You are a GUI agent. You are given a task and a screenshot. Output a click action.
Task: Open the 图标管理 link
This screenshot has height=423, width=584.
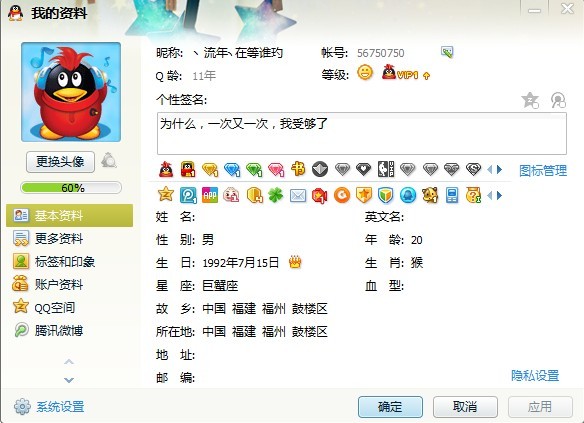(543, 171)
